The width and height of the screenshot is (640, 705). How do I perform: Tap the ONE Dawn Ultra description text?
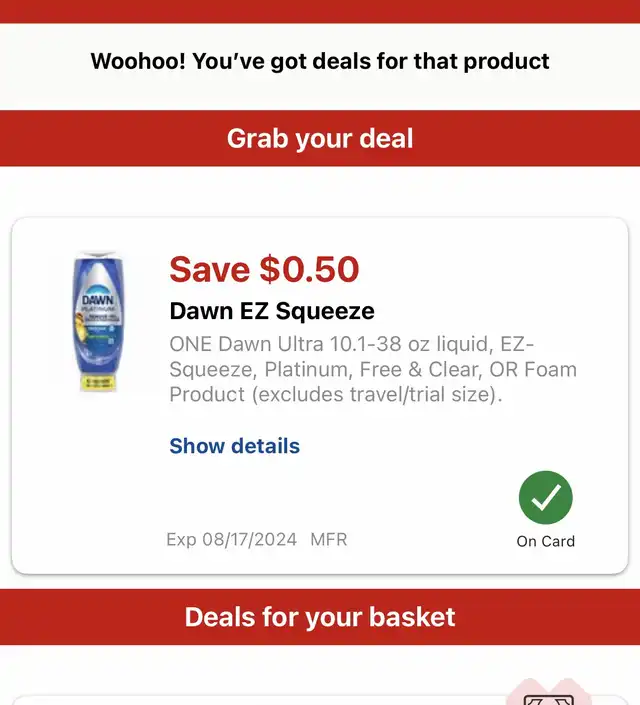tap(372, 369)
